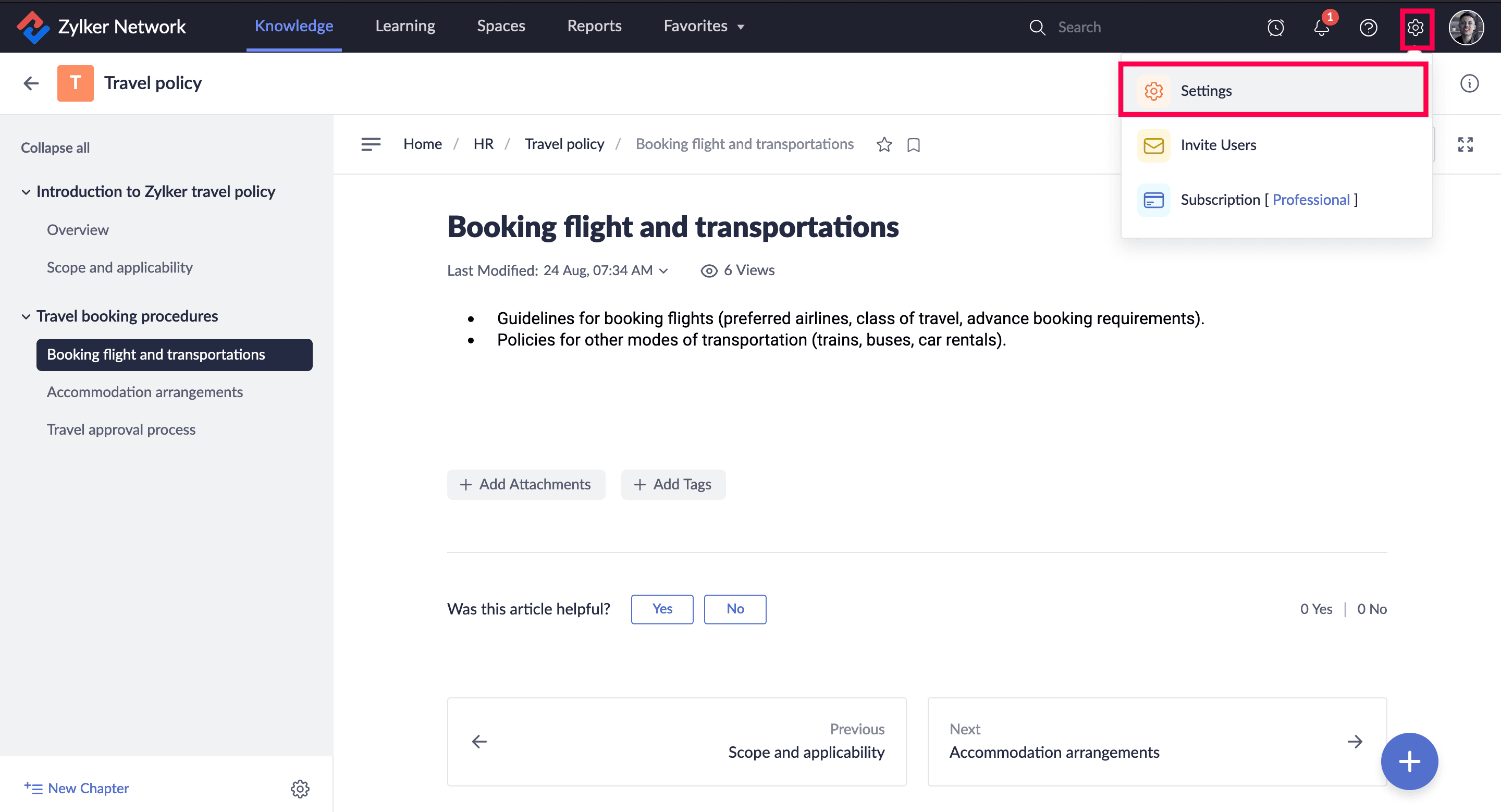Open the help question mark icon
Screen dimensions: 1501x812
coord(1368,28)
